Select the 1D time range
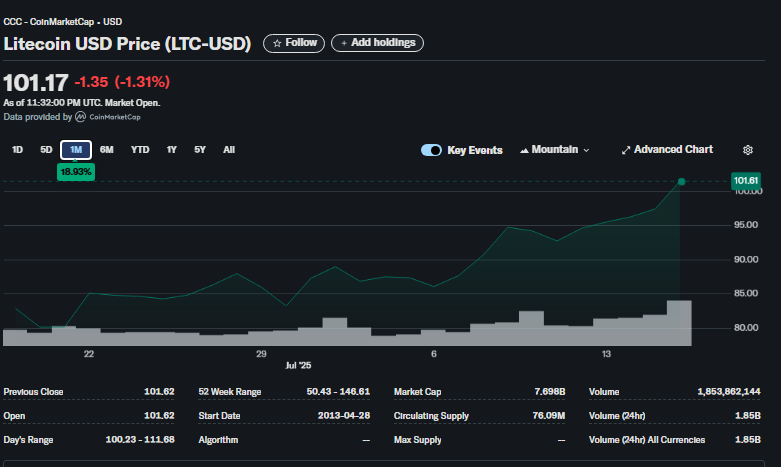 tap(17, 149)
